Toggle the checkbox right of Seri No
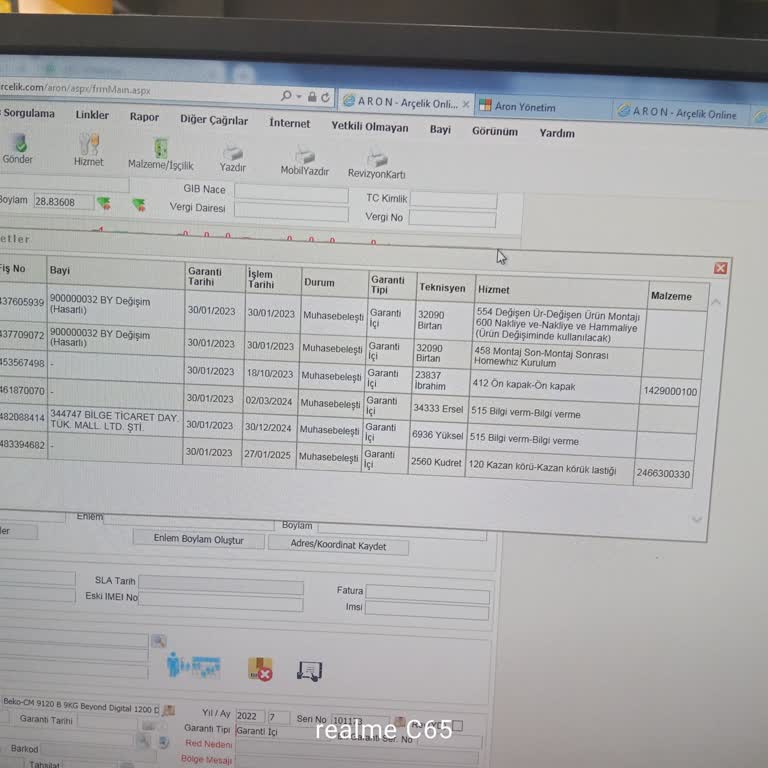Viewport: 768px width, 768px height. [x=457, y=725]
